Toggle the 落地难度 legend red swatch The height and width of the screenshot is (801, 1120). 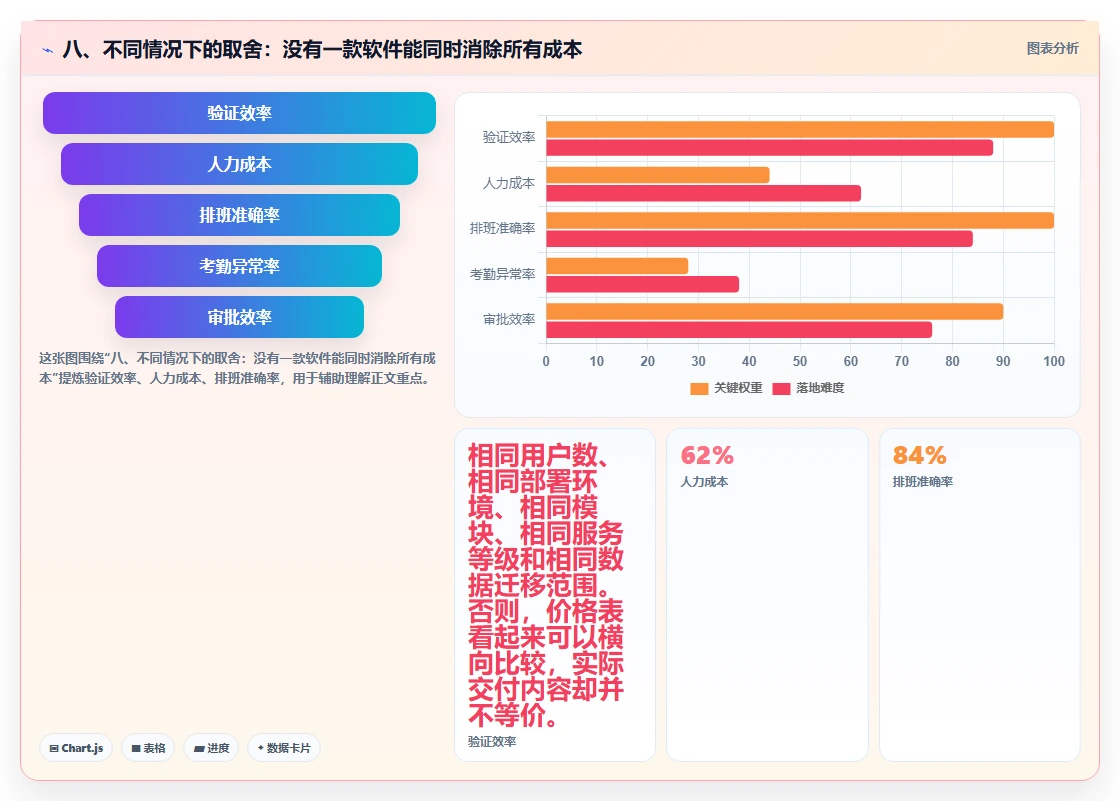pos(781,388)
